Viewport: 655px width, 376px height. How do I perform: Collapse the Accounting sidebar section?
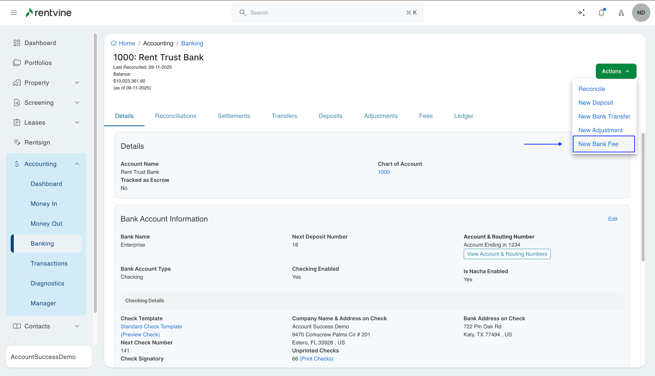(77, 164)
